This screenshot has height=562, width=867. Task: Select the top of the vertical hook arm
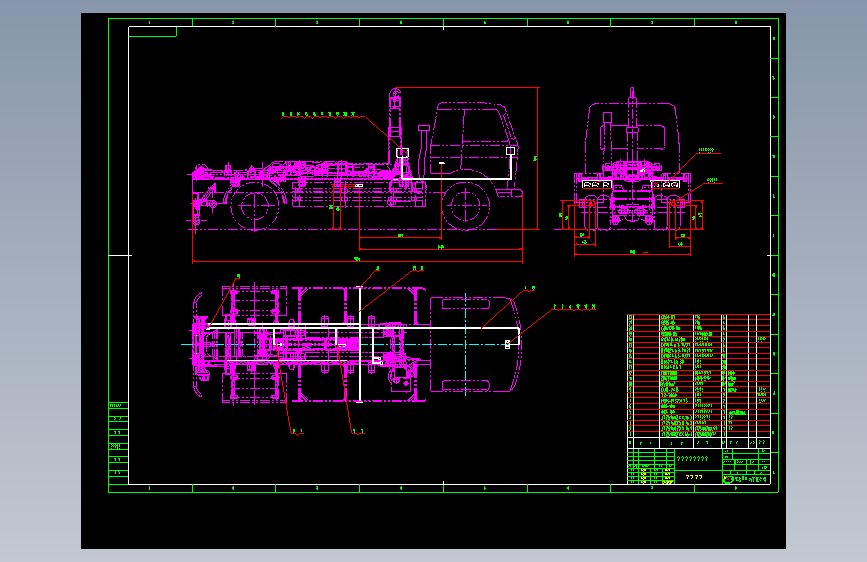click(395, 97)
